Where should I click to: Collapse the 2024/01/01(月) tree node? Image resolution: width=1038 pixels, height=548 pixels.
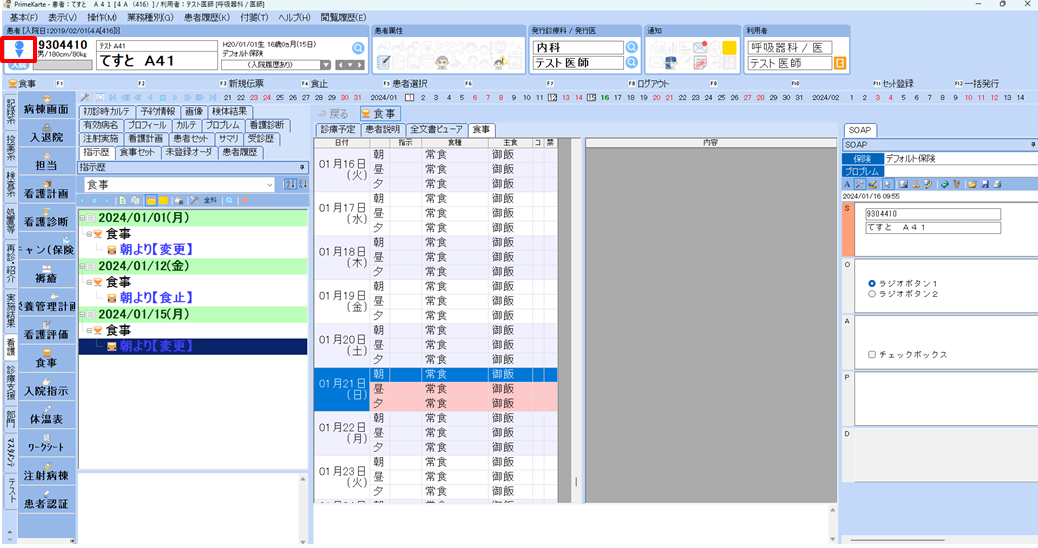click(x=83, y=218)
